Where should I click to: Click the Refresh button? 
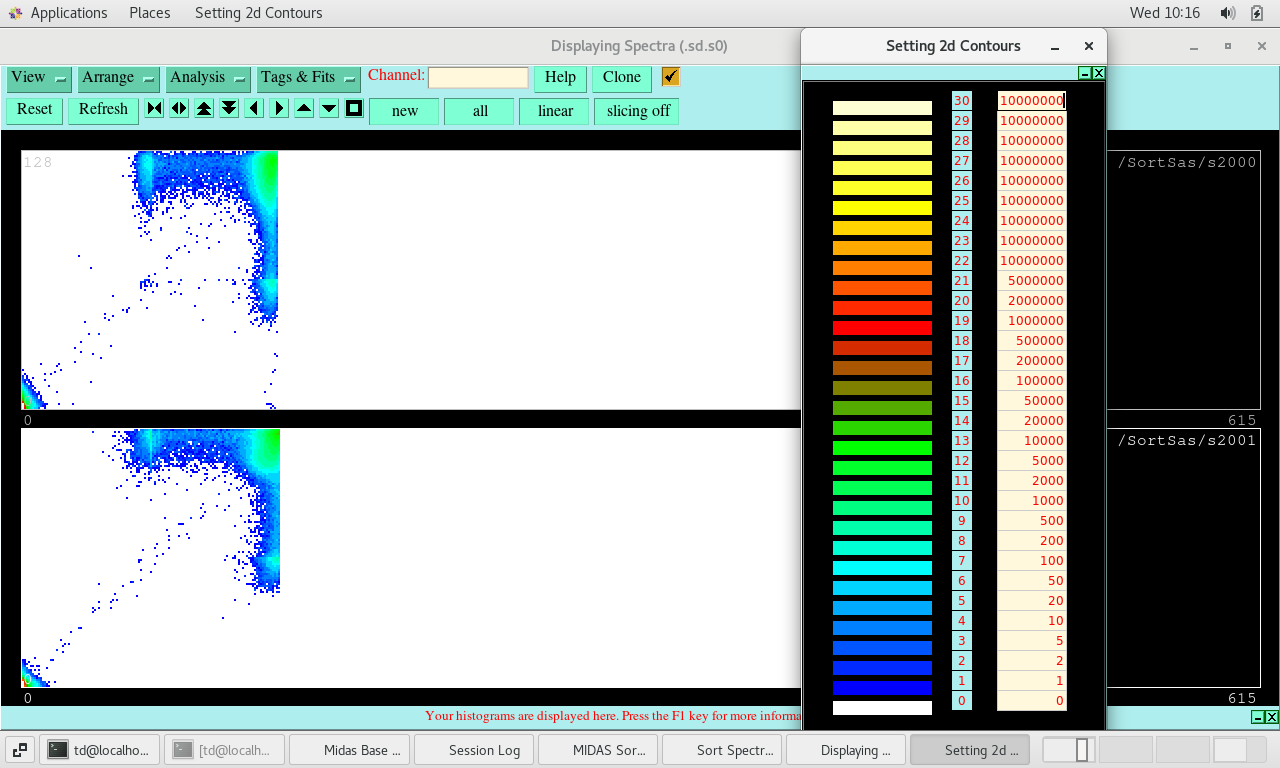click(x=103, y=110)
